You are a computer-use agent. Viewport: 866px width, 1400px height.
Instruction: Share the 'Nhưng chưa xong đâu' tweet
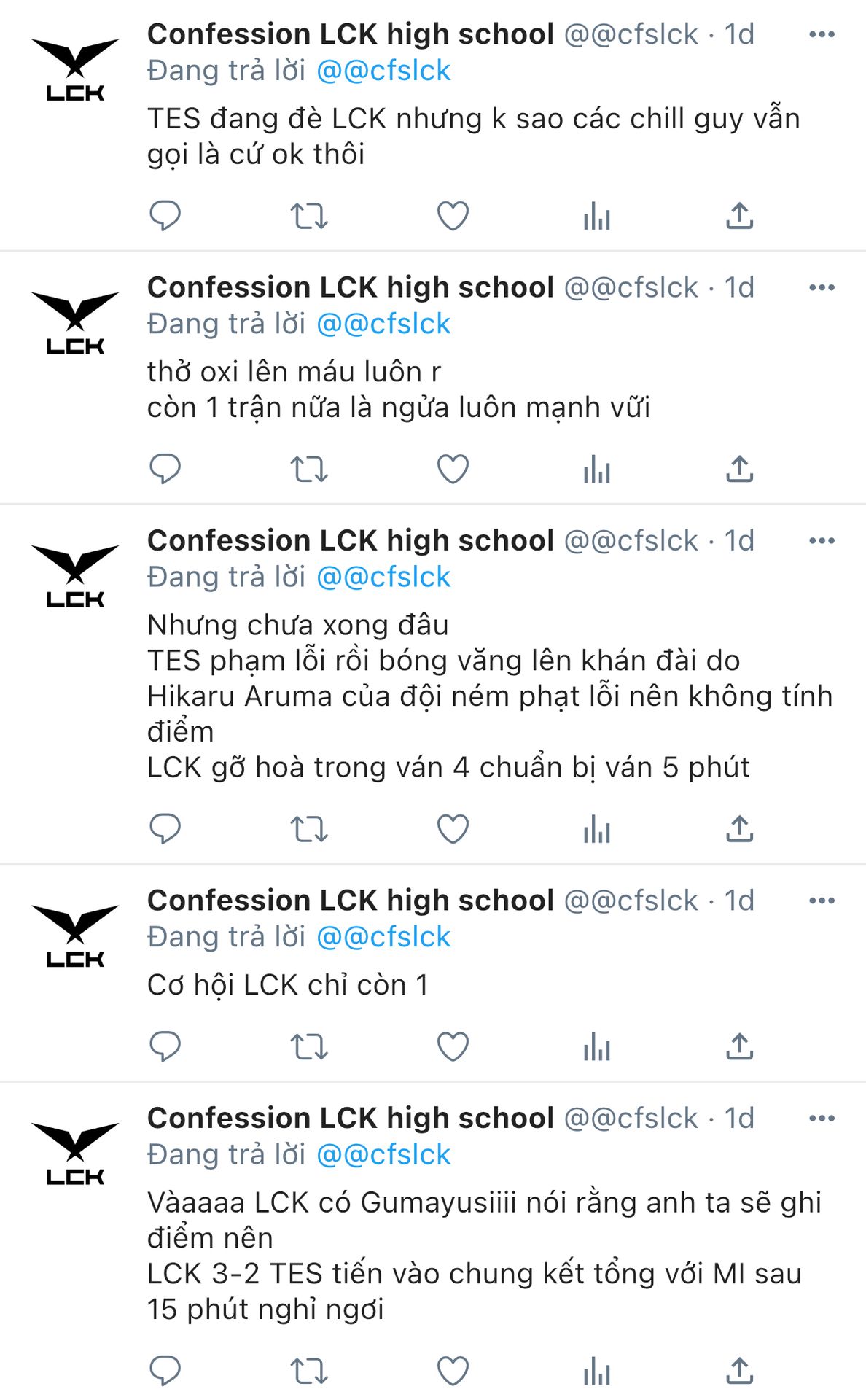(739, 829)
